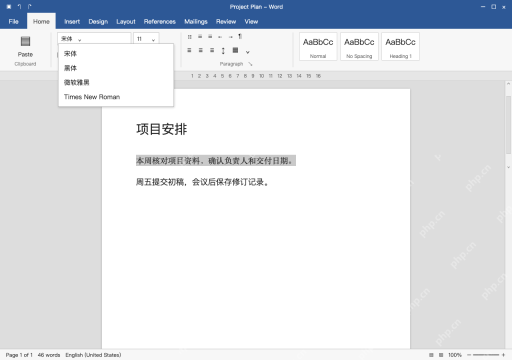Open the Mailings ribbon tab
The height and width of the screenshot is (360, 512).
click(196, 22)
